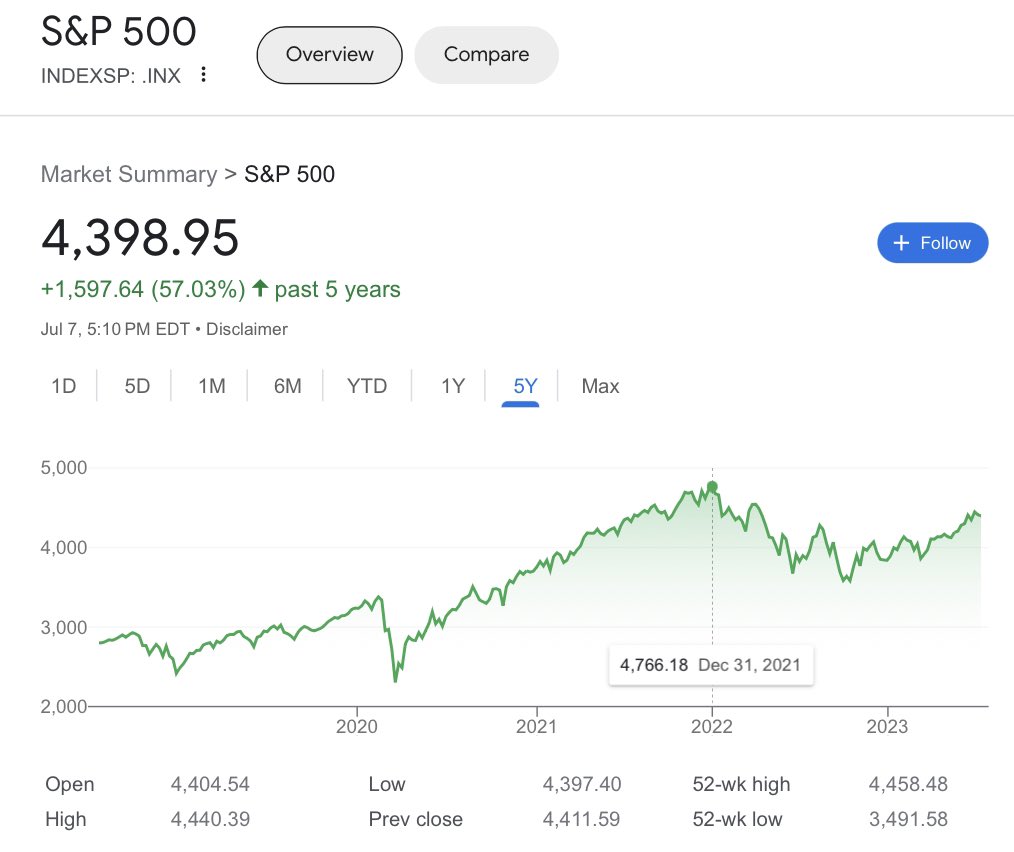Choose the 6M chart range
The width and height of the screenshot is (1014, 852).
288,386
